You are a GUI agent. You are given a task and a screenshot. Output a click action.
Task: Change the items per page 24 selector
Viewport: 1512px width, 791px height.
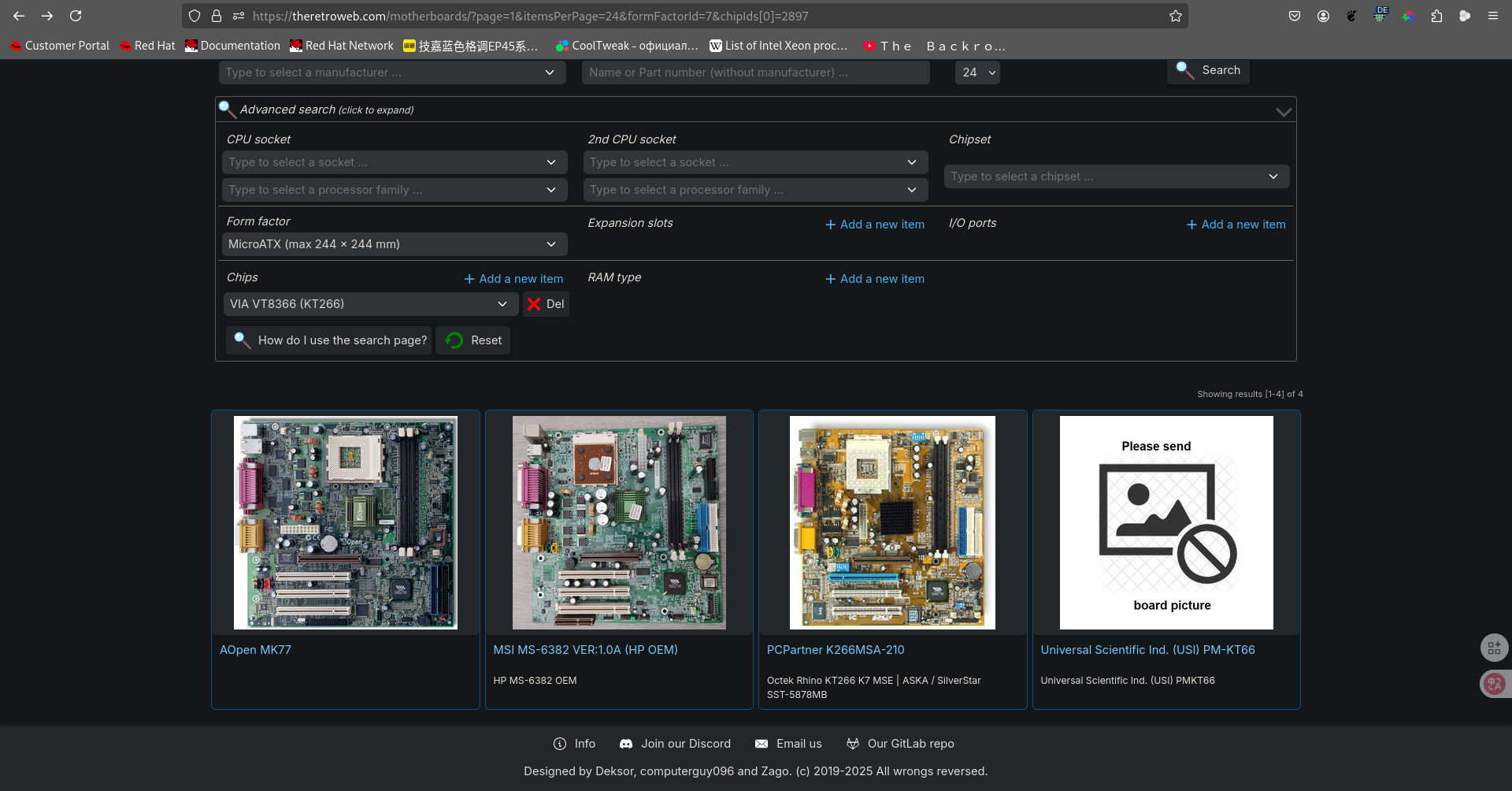(x=977, y=72)
